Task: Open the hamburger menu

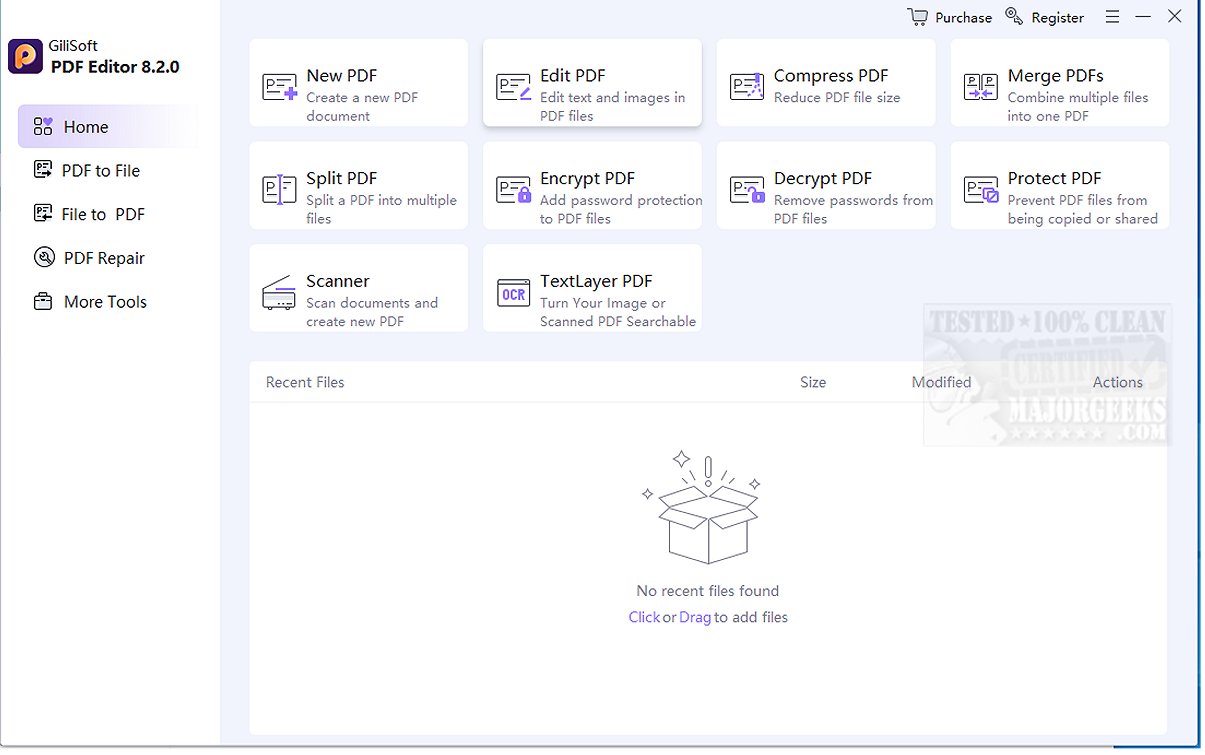Action: pos(1112,16)
